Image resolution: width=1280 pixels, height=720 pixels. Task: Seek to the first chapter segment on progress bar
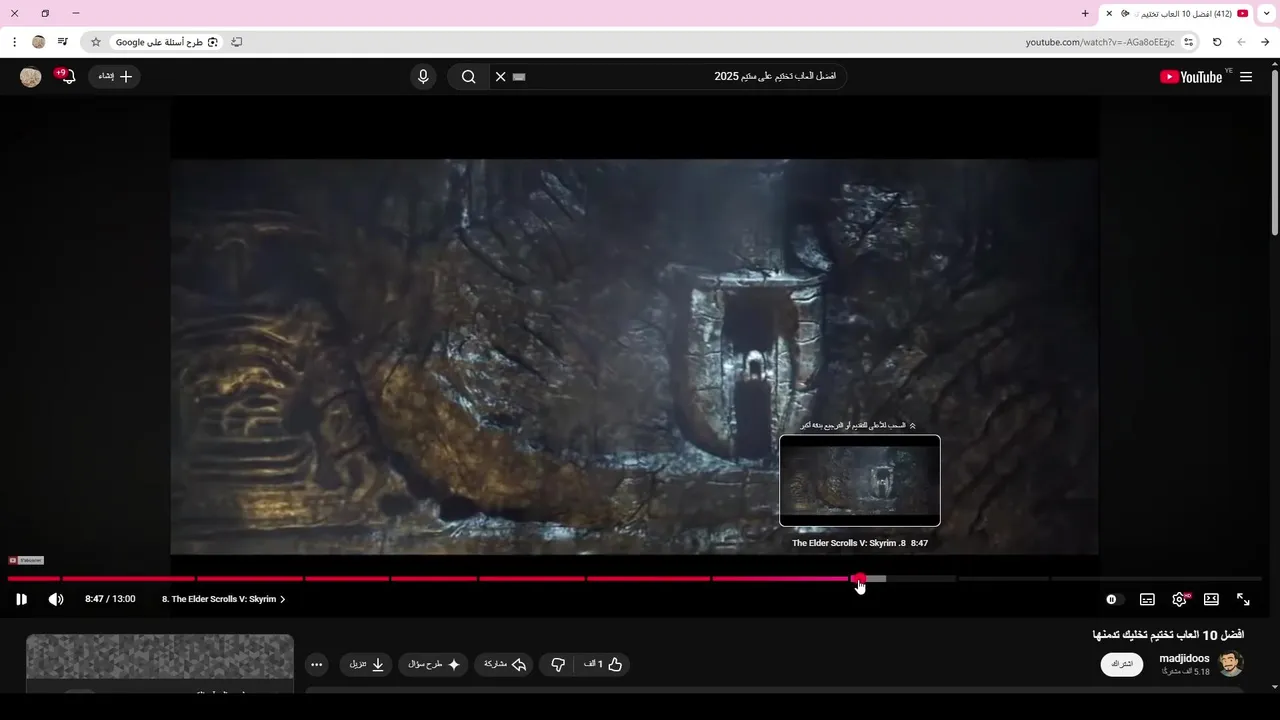(33, 578)
